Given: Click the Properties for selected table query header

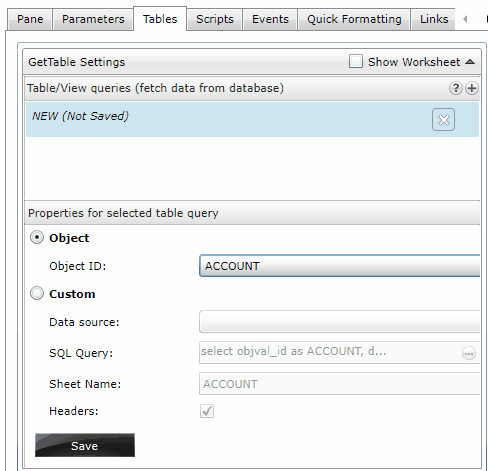Looking at the screenshot, I should pyautogui.click(x=252, y=213).
